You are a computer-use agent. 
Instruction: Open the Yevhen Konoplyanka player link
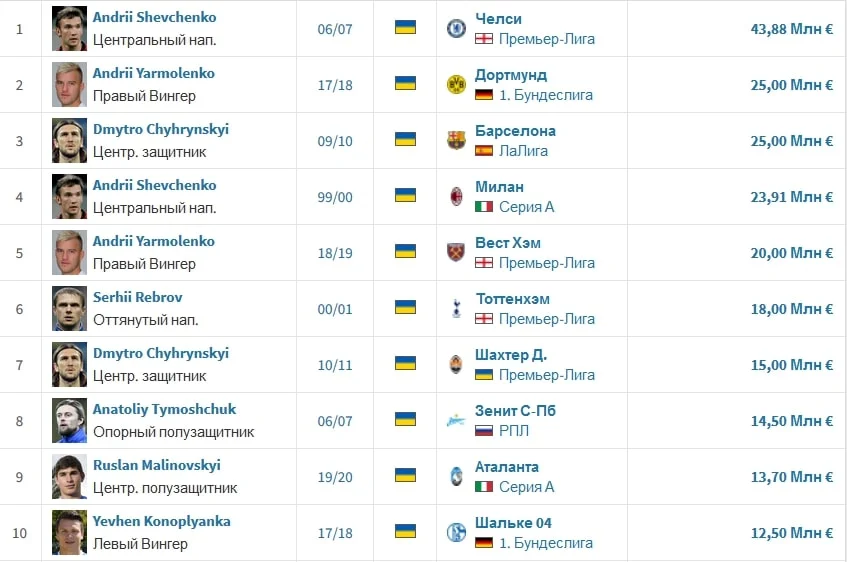[x=161, y=521]
